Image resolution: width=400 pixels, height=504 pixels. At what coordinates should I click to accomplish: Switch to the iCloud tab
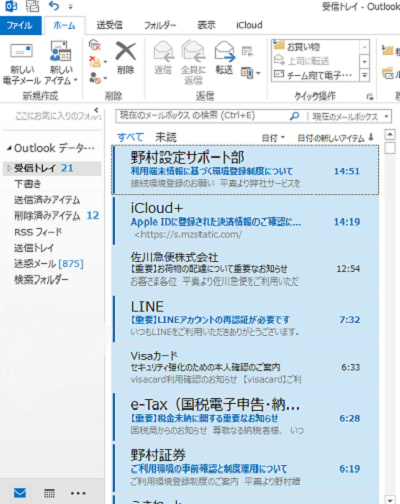pyautogui.click(x=249, y=25)
